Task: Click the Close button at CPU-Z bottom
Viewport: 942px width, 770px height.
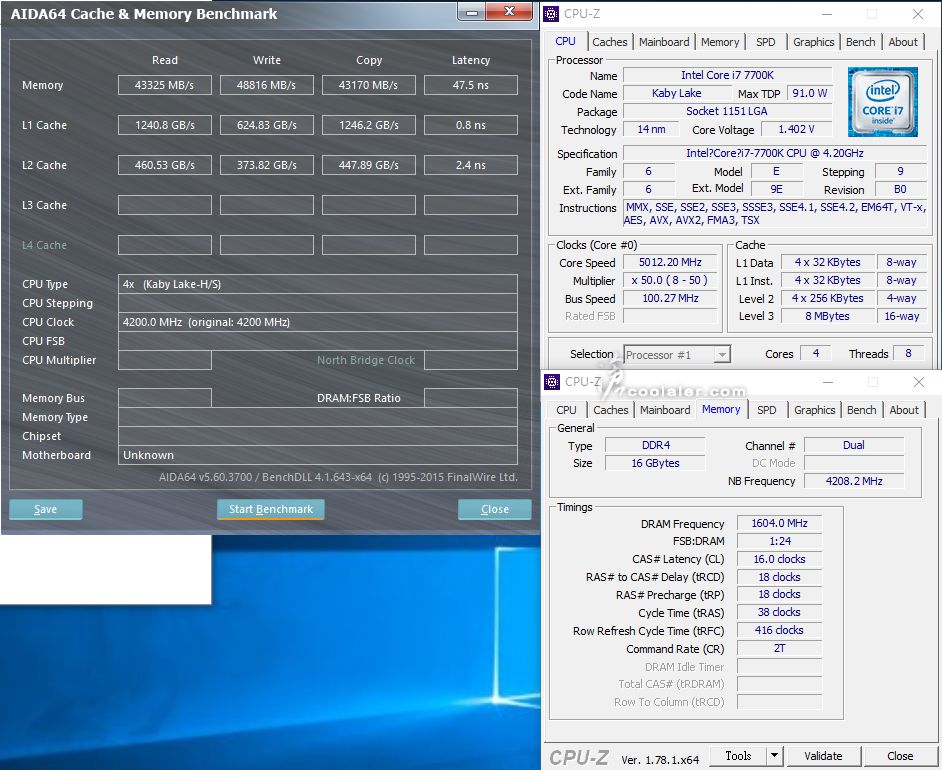Action: pyautogui.click(x=900, y=756)
